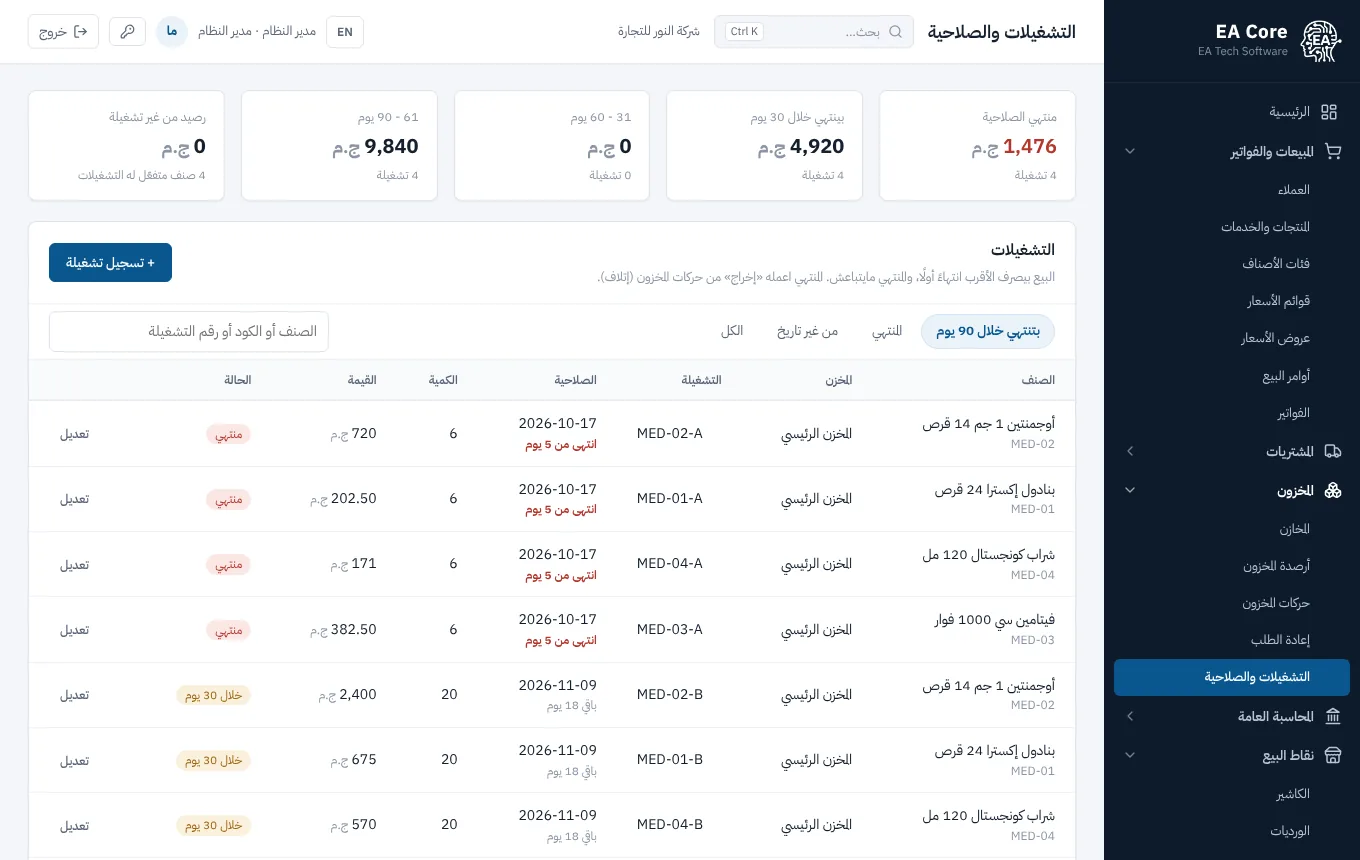Open the الرئيسية dashboard grid icon

coord(1329,112)
